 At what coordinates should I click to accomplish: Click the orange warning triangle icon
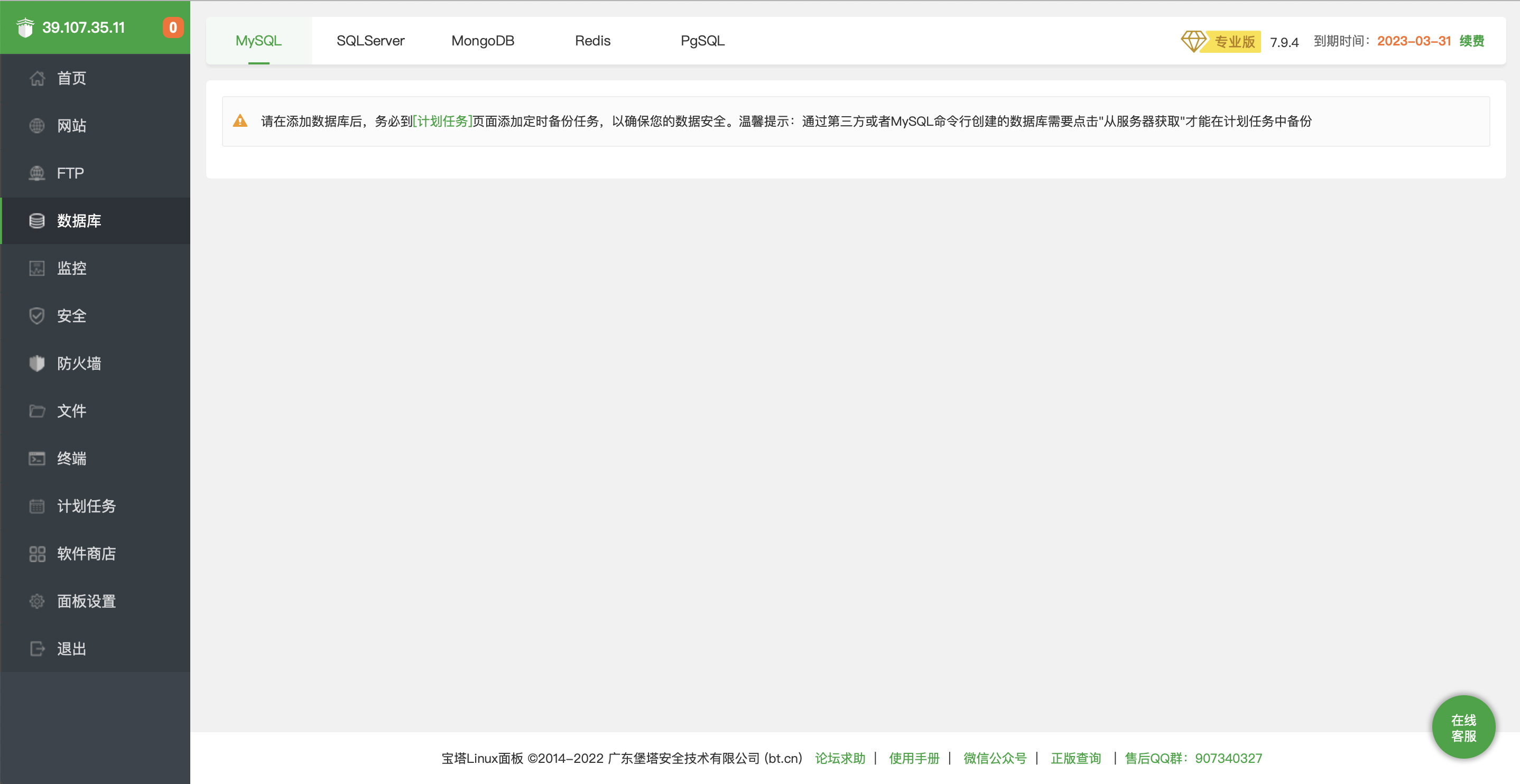[x=240, y=121]
